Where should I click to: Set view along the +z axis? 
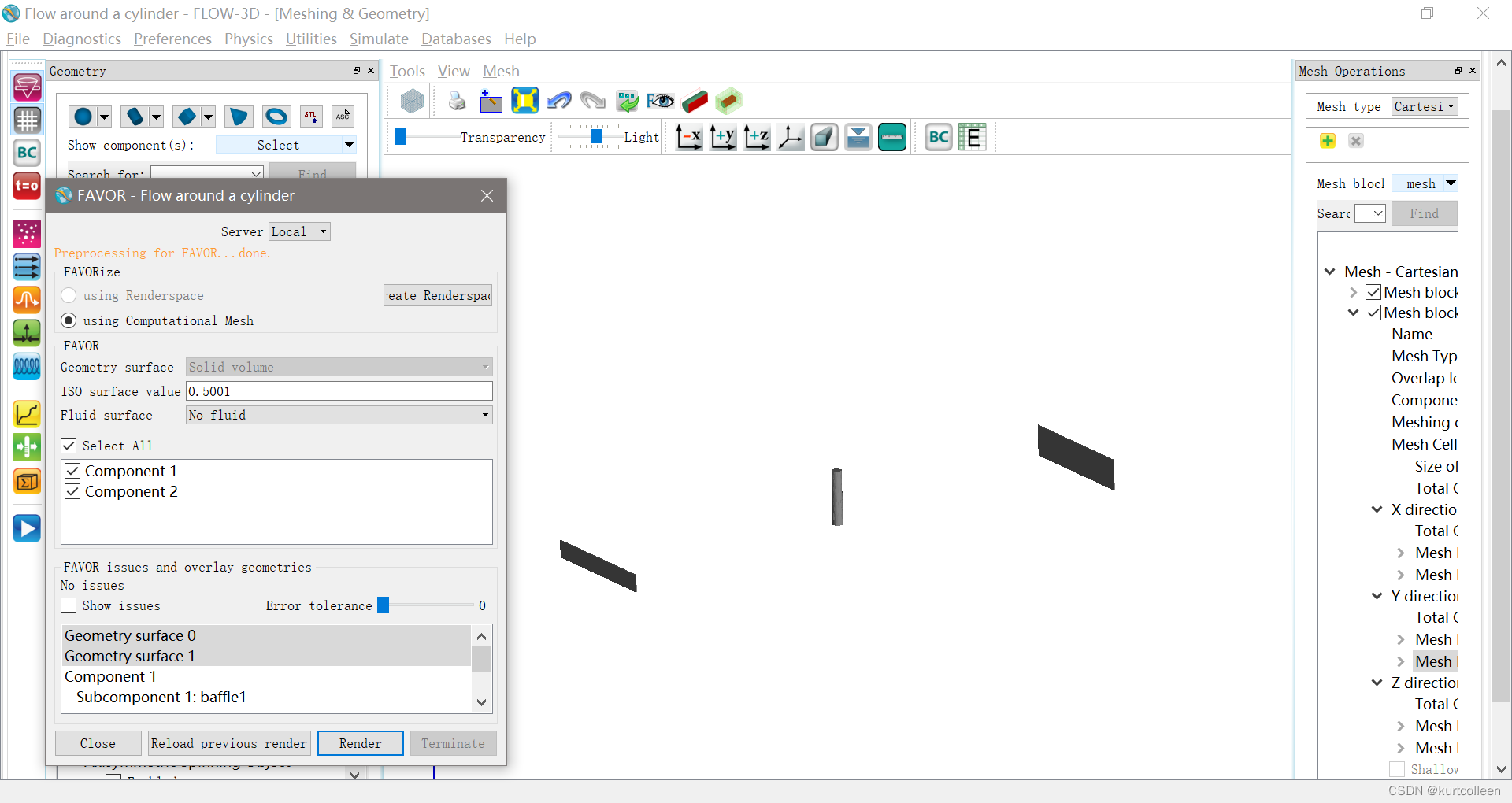click(756, 136)
